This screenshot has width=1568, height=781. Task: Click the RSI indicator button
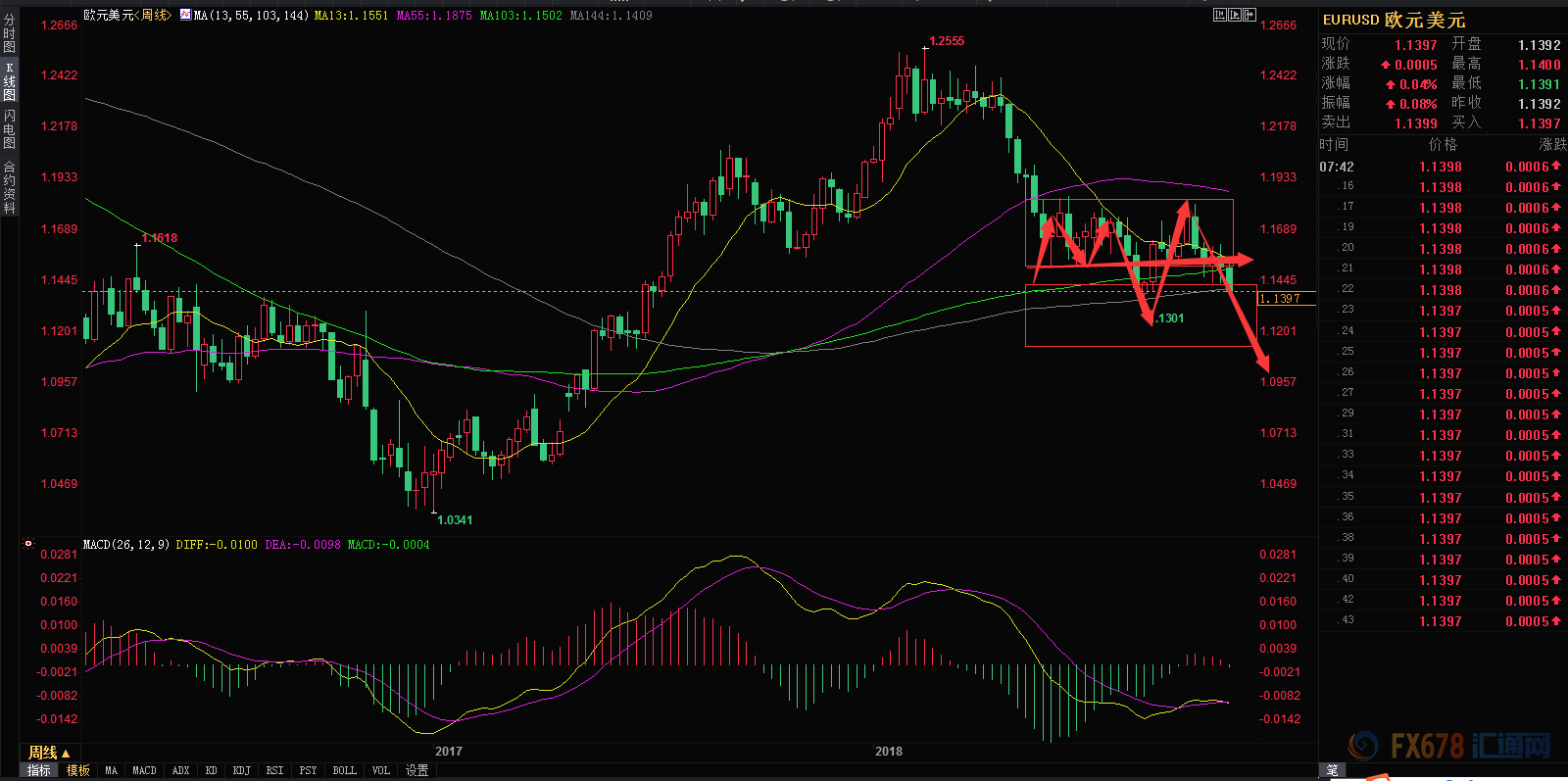[x=274, y=770]
